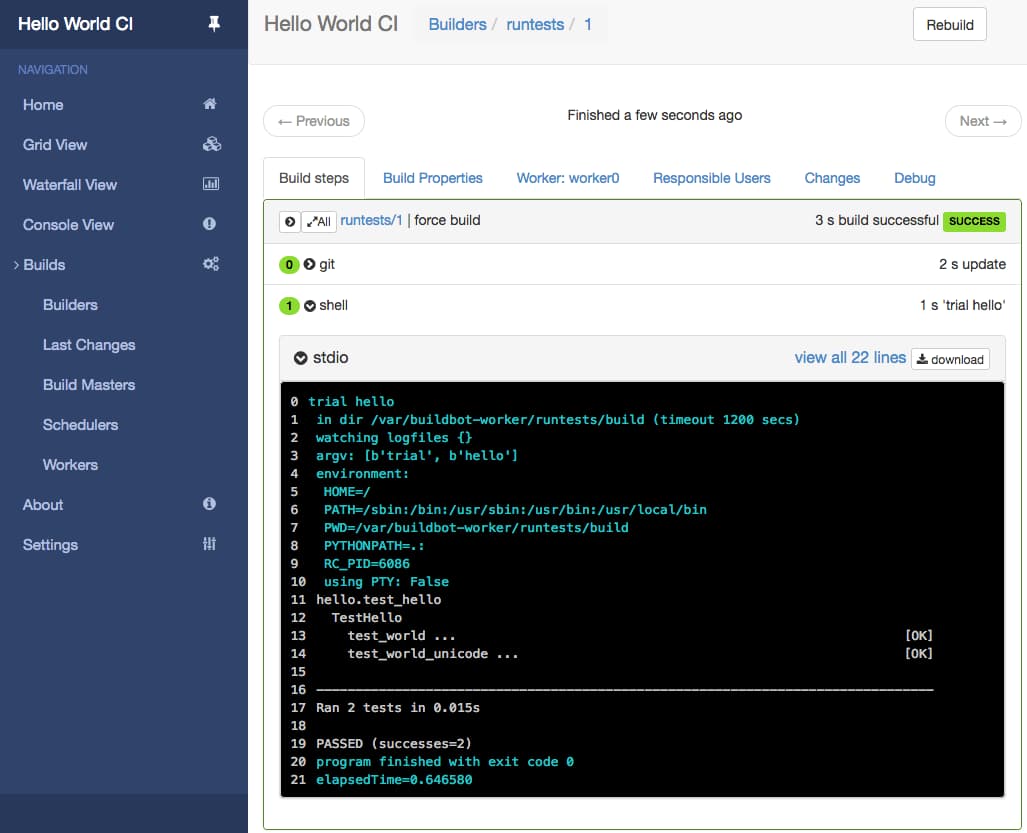Click the Settings sliders icon

[x=209, y=544]
